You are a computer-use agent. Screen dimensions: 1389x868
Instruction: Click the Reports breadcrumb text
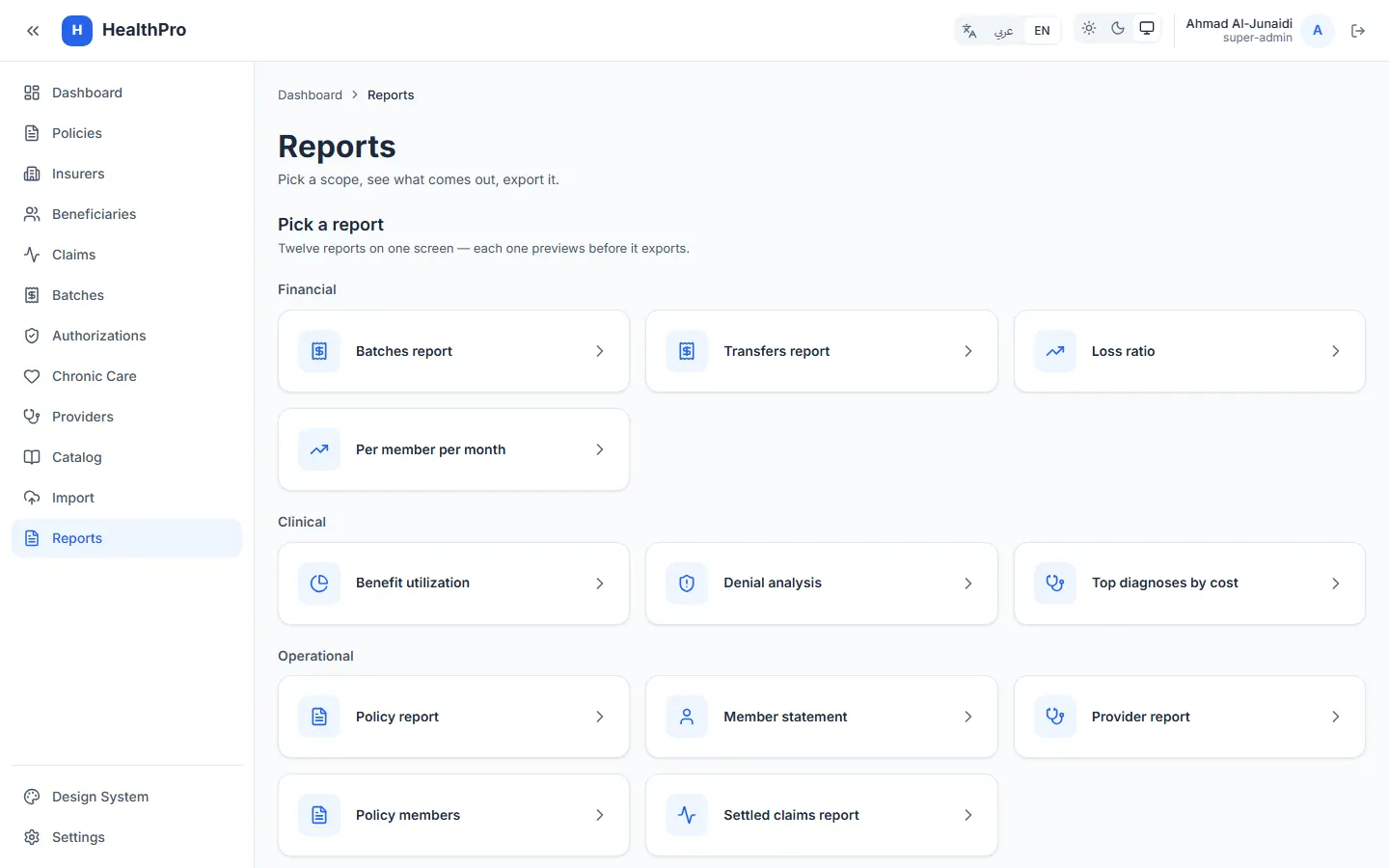pos(391,95)
